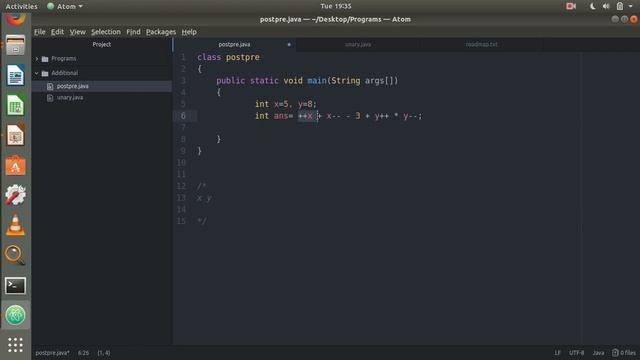Open the magnifier image viewer icon
The height and width of the screenshot is (360, 640).
tap(16, 255)
